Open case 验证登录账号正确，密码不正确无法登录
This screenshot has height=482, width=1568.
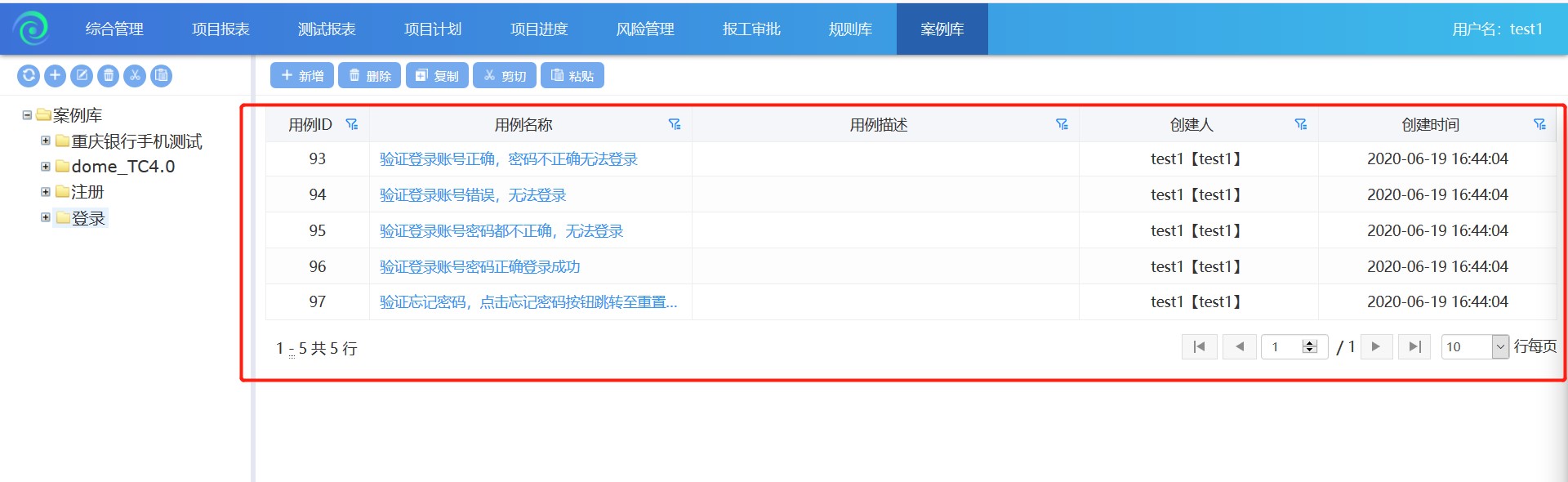click(509, 159)
